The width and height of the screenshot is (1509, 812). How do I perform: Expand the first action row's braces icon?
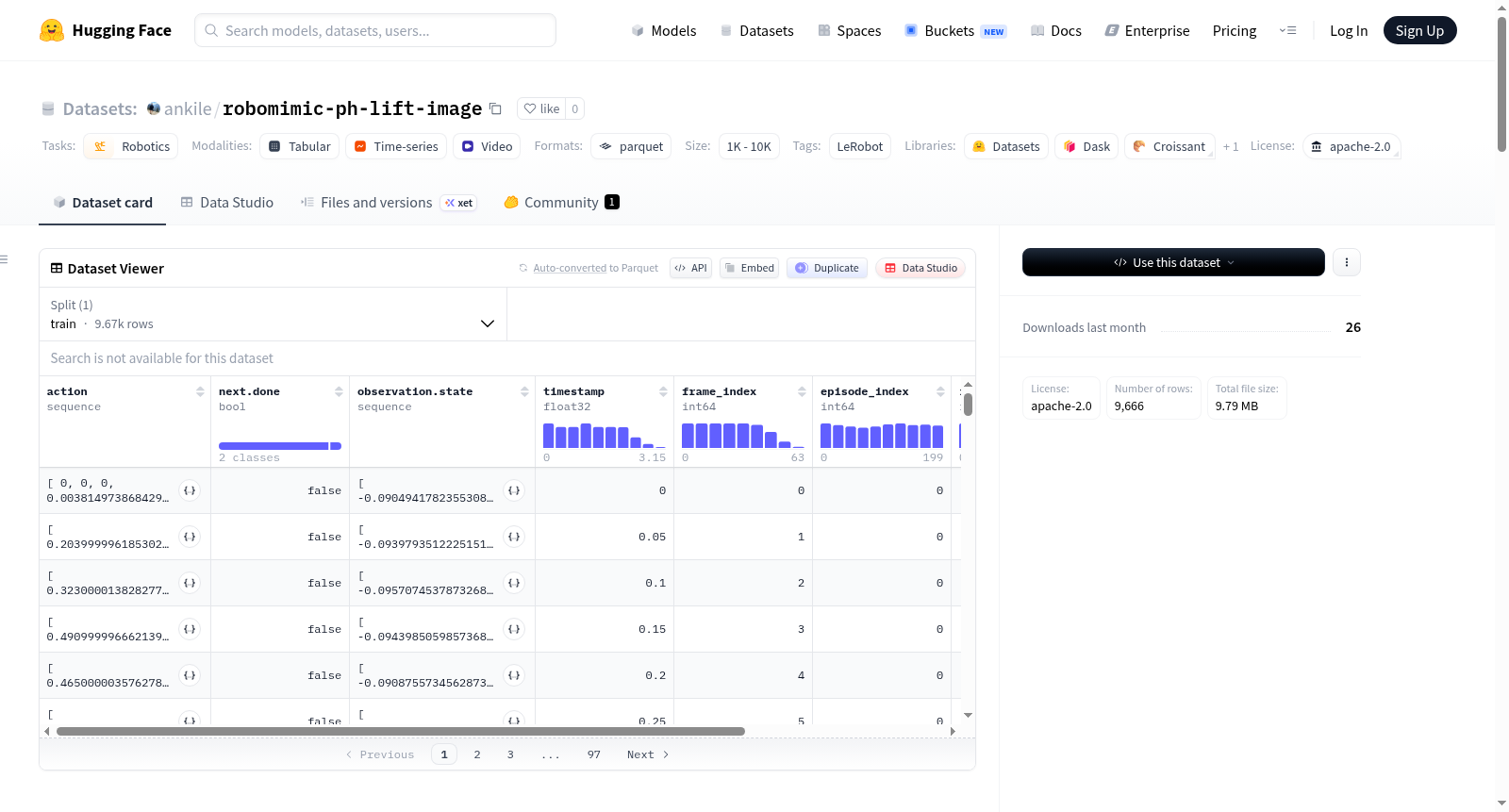[x=190, y=490]
